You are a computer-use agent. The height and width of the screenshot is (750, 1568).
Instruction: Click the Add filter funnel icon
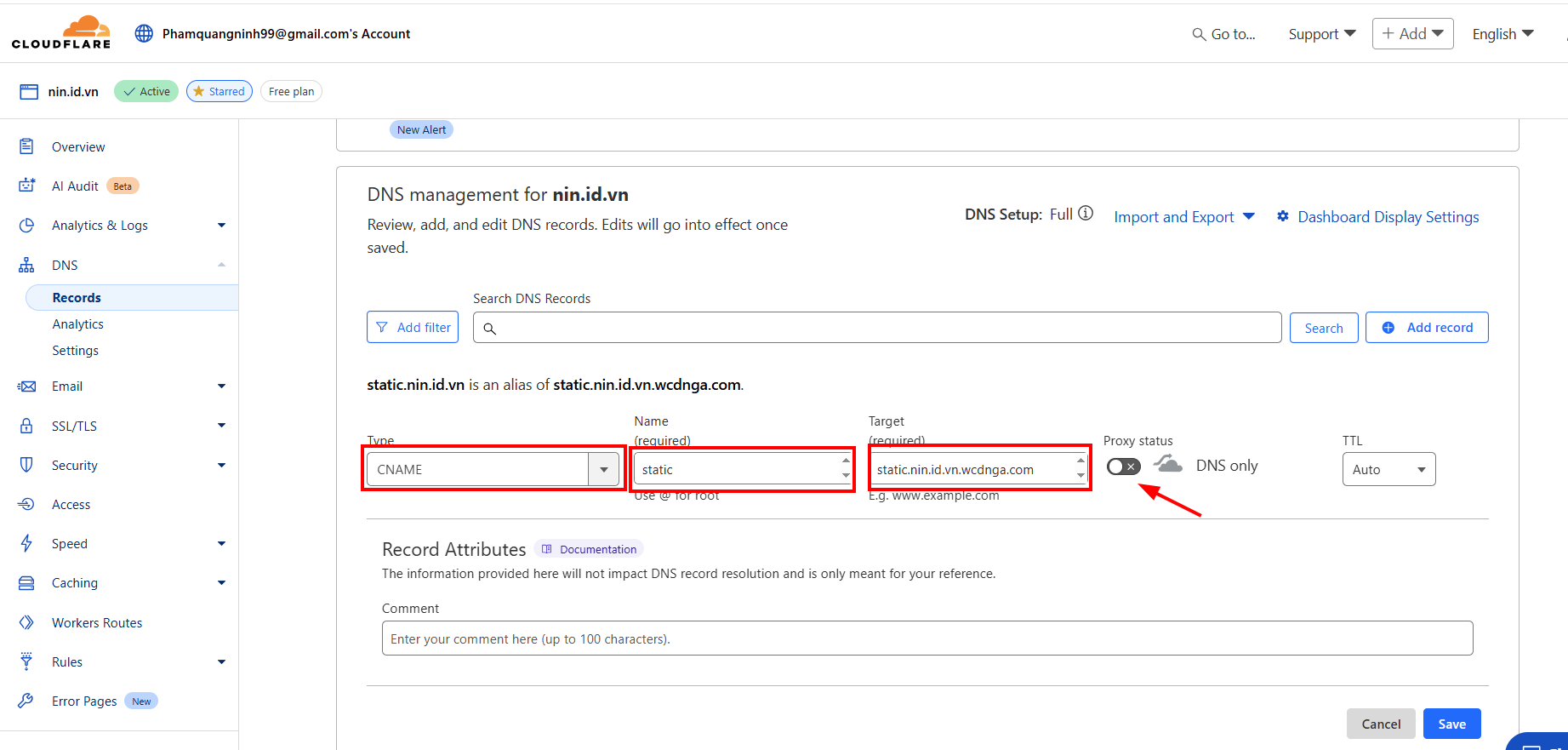point(382,327)
